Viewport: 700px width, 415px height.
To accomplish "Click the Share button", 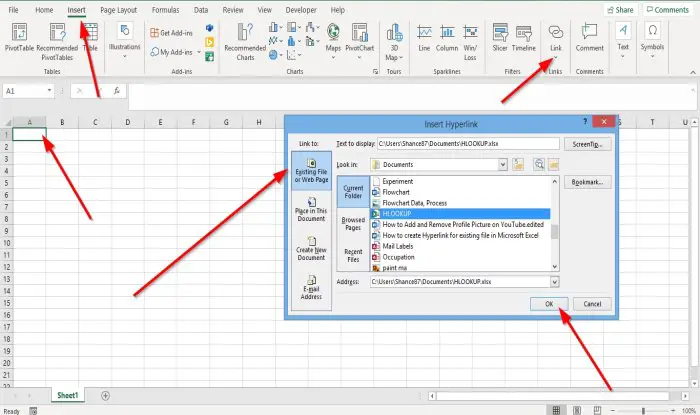I will (620, 10).
